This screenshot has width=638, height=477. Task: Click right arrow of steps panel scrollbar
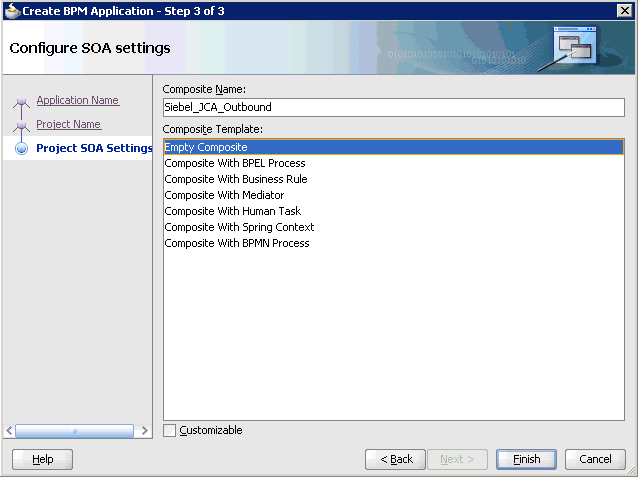pyautogui.click(x=144, y=431)
